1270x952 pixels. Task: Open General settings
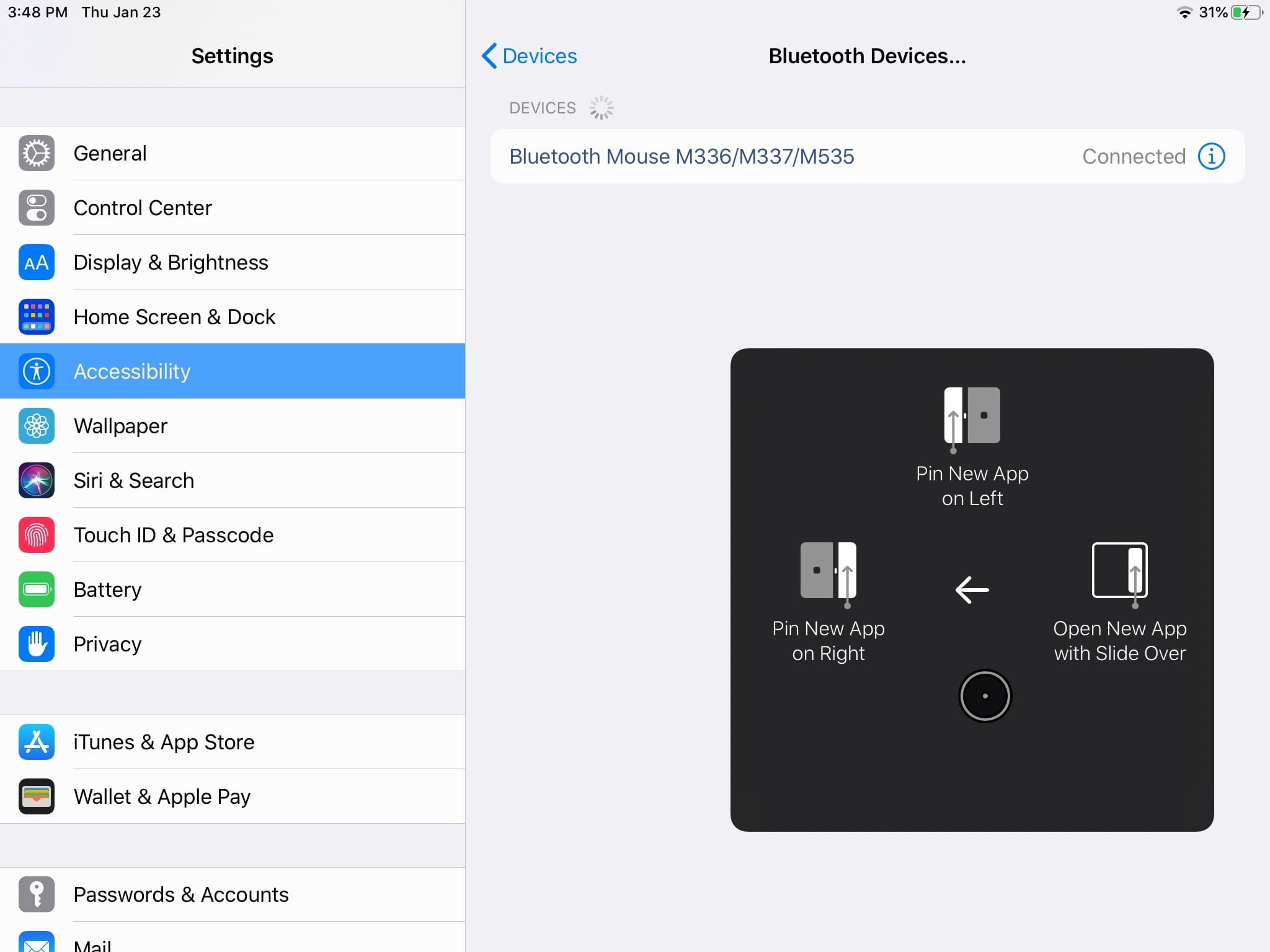tap(233, 153)
